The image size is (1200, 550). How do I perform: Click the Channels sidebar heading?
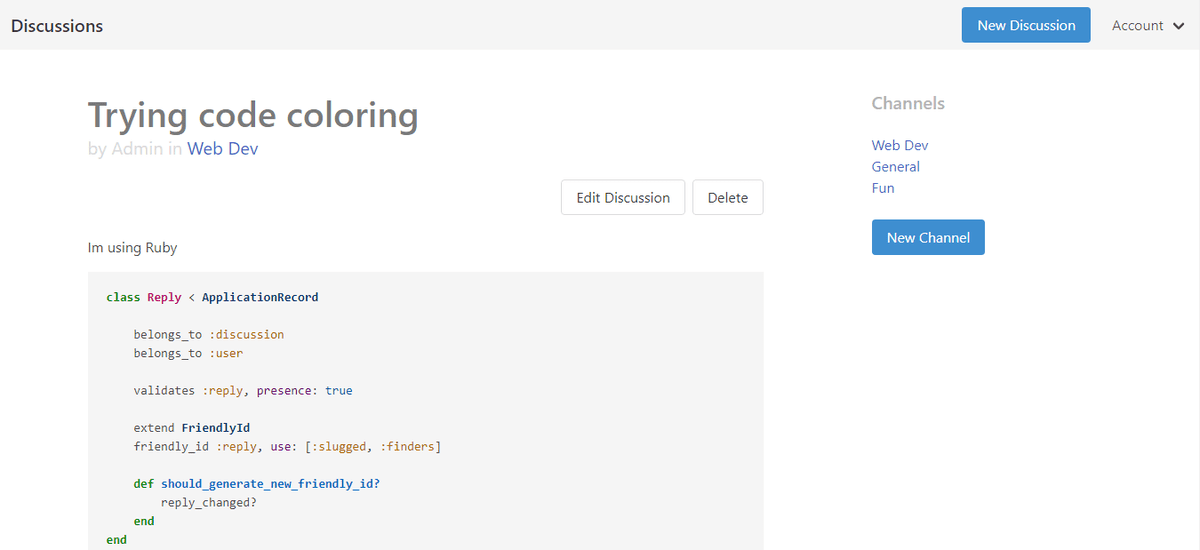pyautogui.click(x=908, y=103)
